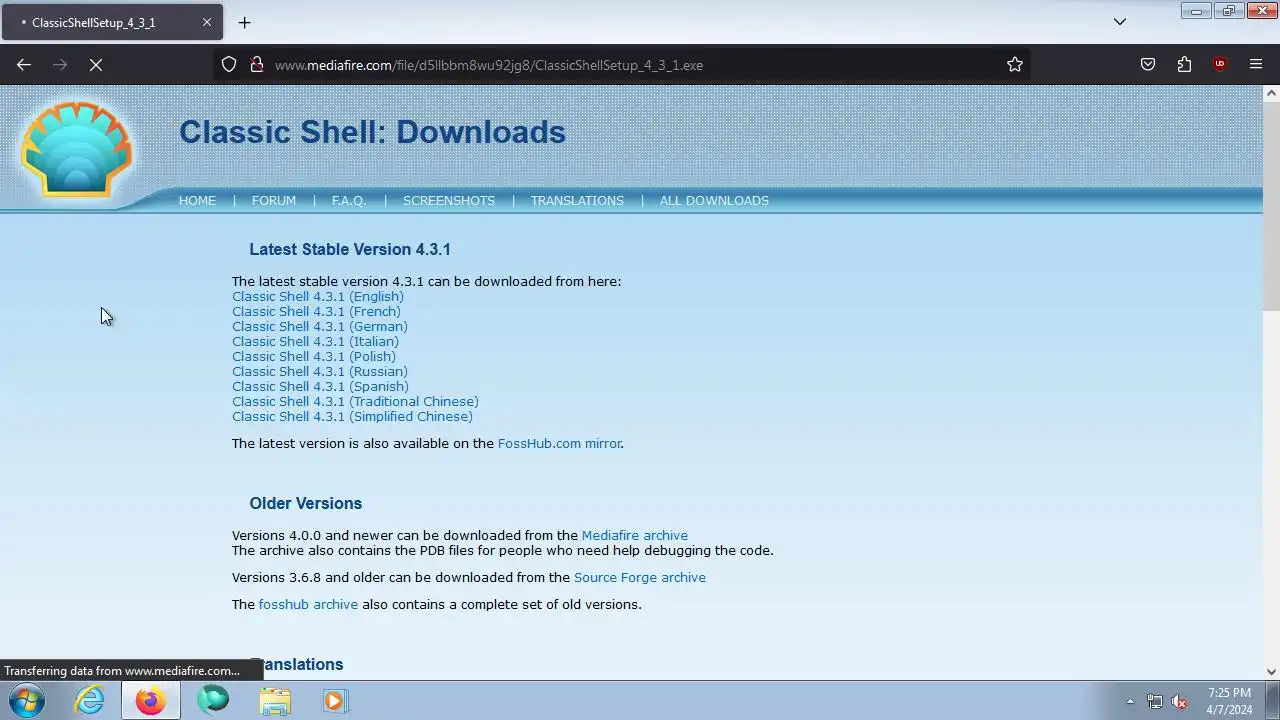Download Classic Shell 4.3.1 (Simplified Chinese)

point(352,417)
